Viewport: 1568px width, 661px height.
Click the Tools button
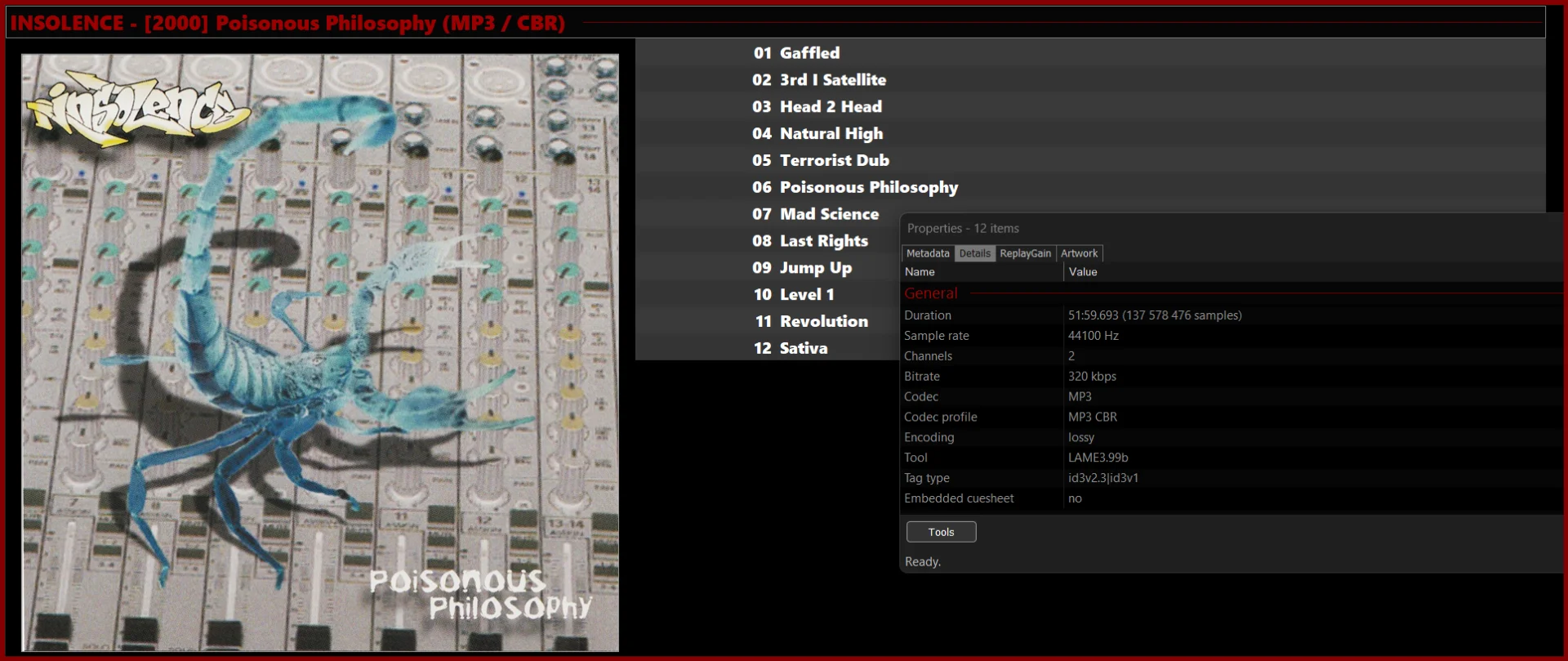tap(941, 532)
